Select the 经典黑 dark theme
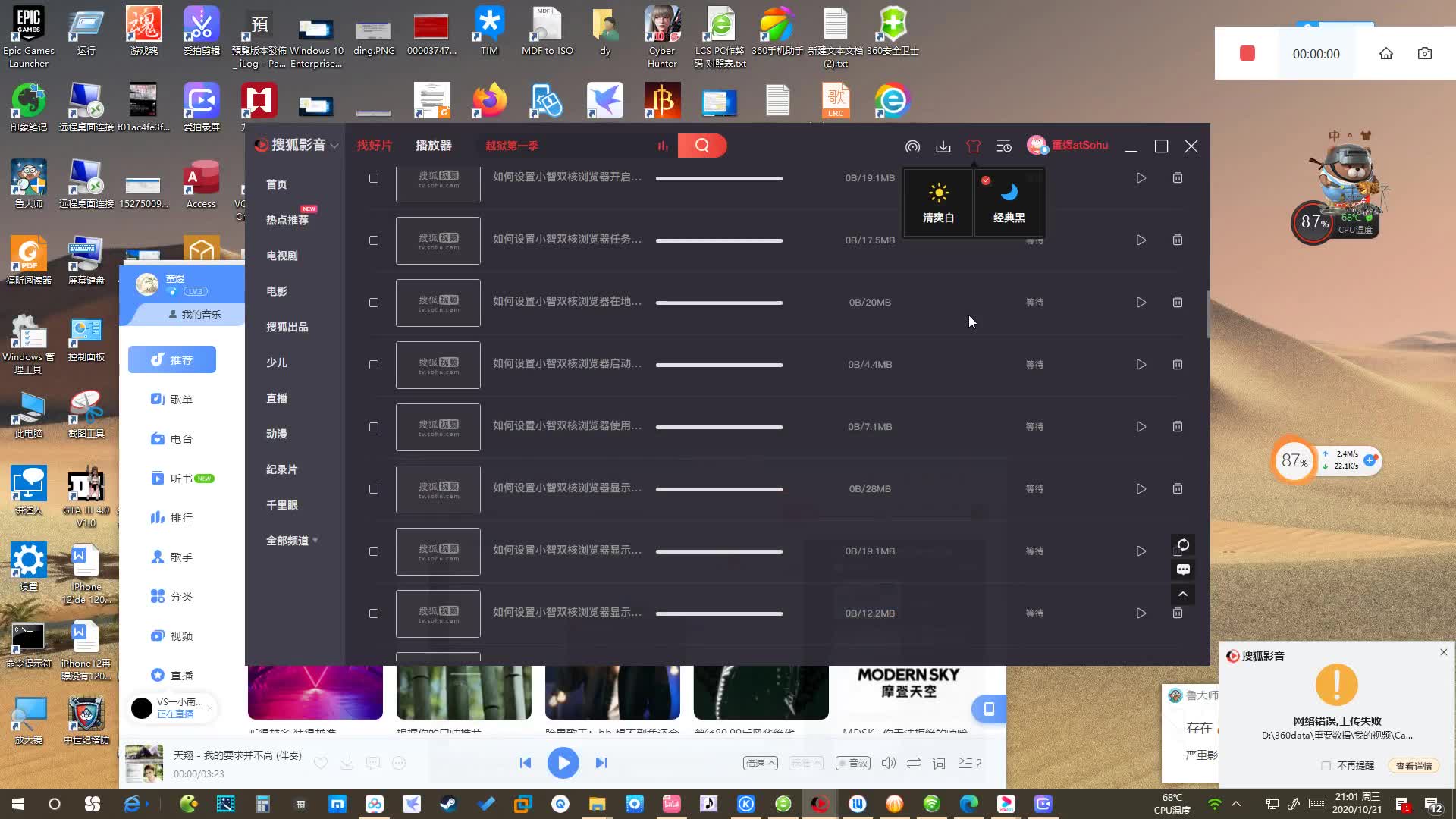 (1009, 202)
